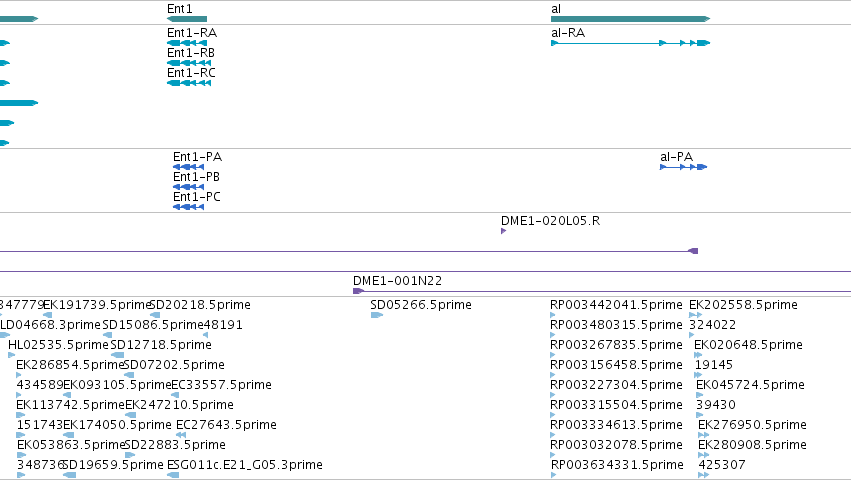Click the EC33557.5prime label

(221, 385)
